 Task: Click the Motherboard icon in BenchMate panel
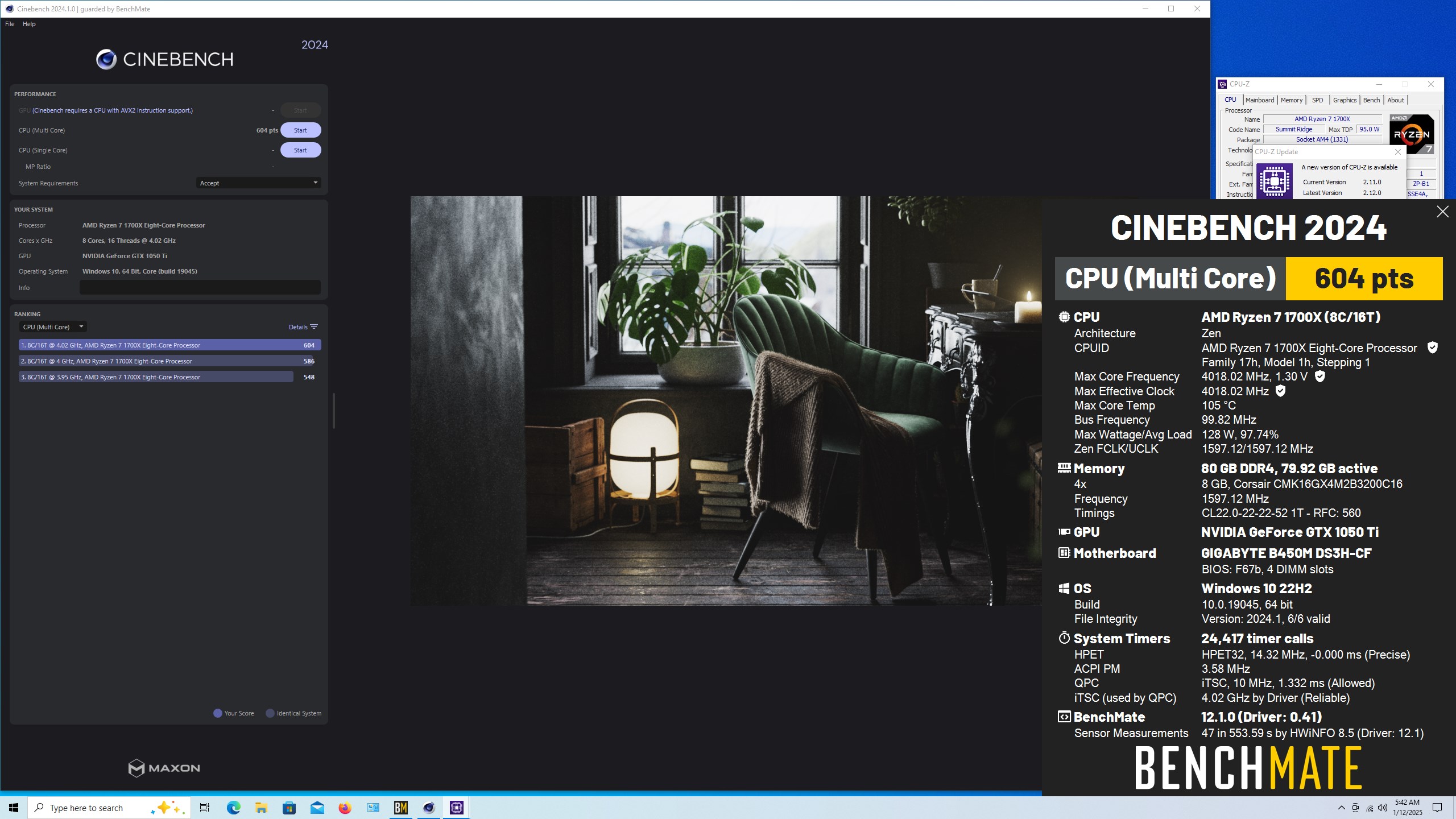click(x=1064, y=553)
